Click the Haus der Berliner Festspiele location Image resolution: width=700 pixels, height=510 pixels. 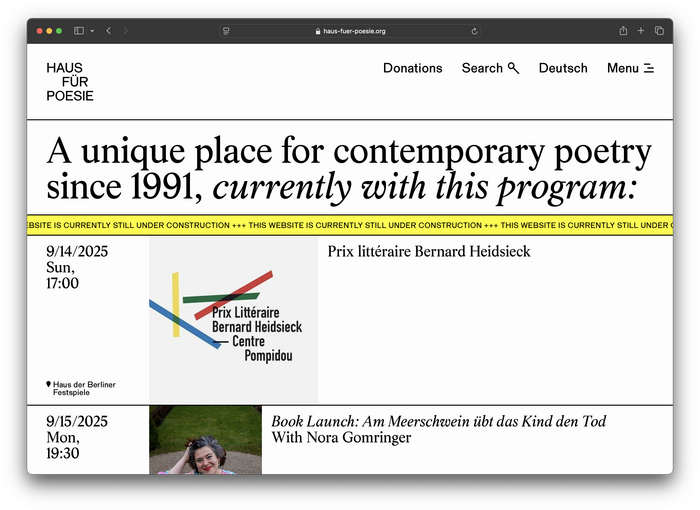pos(84,389)
